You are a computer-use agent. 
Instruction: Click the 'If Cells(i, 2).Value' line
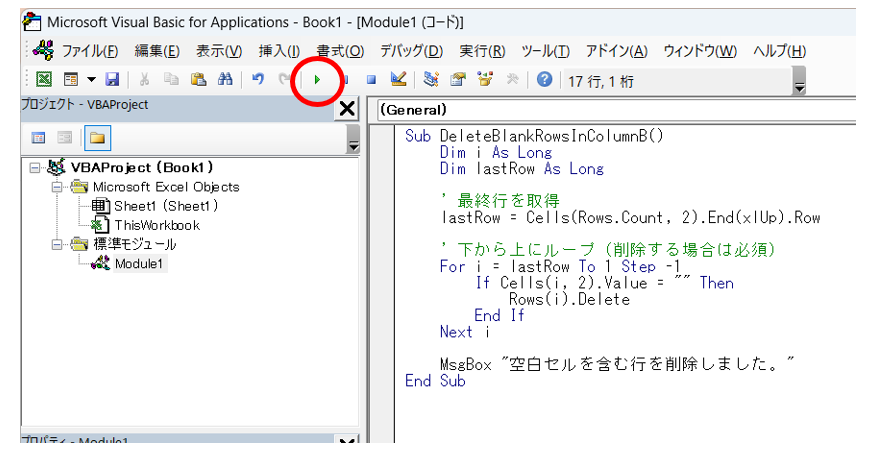605,283
